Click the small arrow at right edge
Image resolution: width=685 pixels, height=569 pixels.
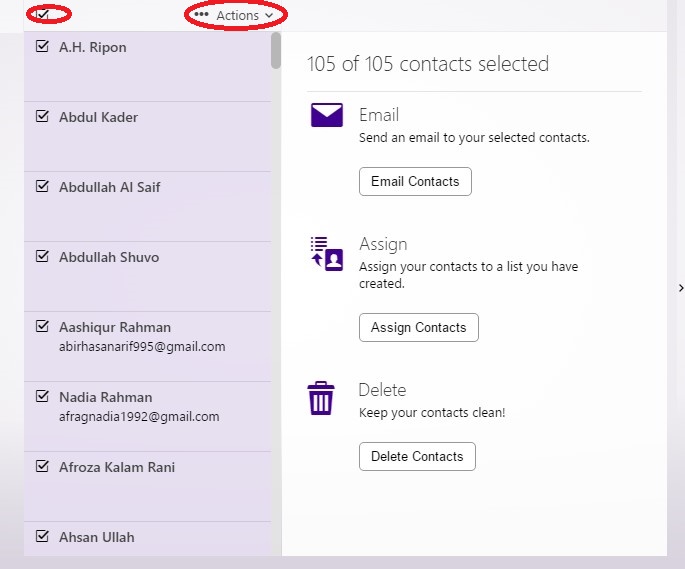click(680, 288)
